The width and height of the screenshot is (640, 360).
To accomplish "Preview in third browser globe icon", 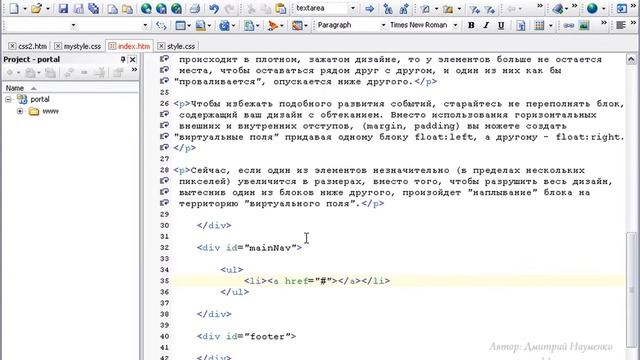I will 176,8.
